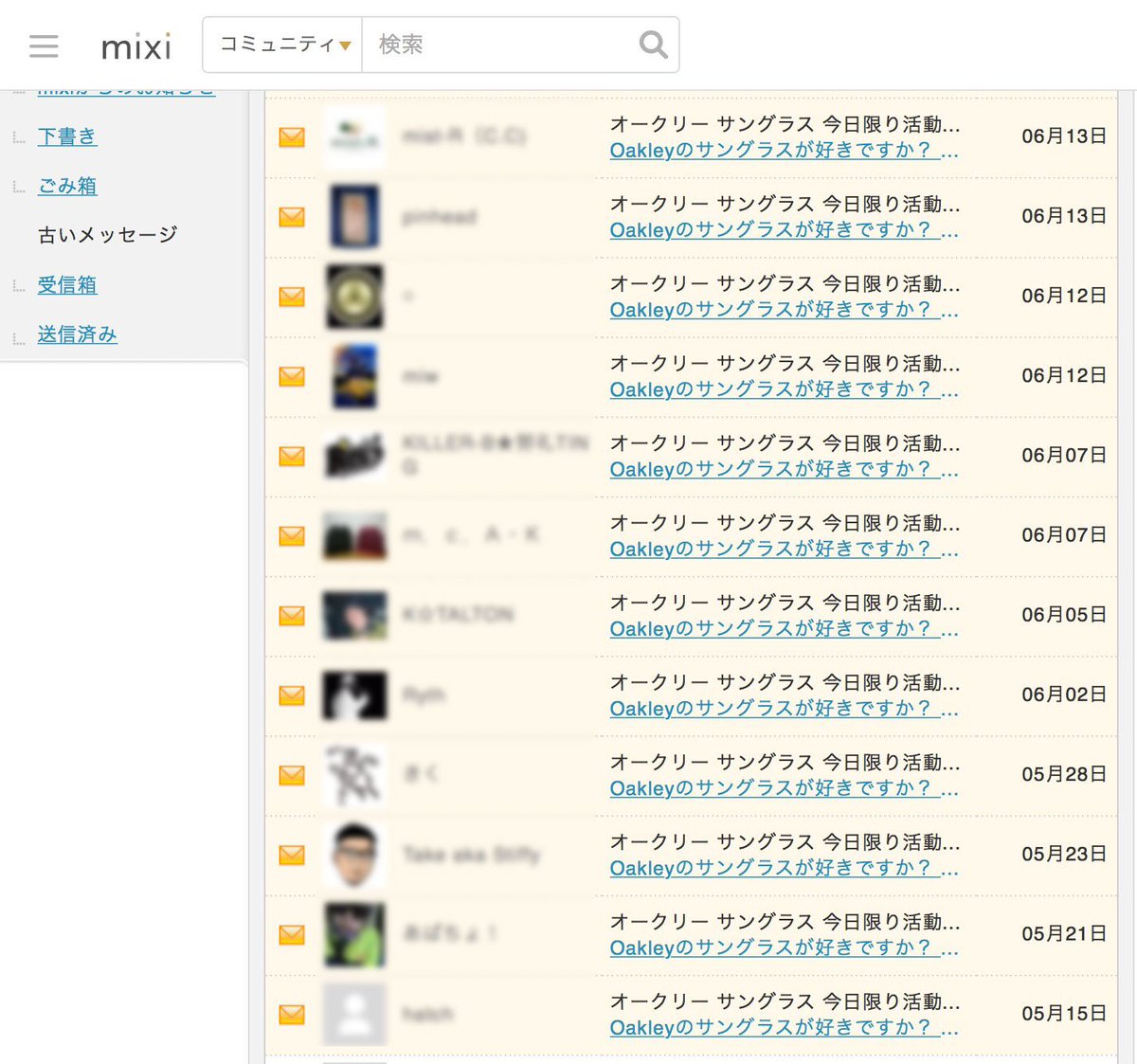Click envelope icon of second 06月13日 message
The image size is (1137, 1064).
coord(292,217)
